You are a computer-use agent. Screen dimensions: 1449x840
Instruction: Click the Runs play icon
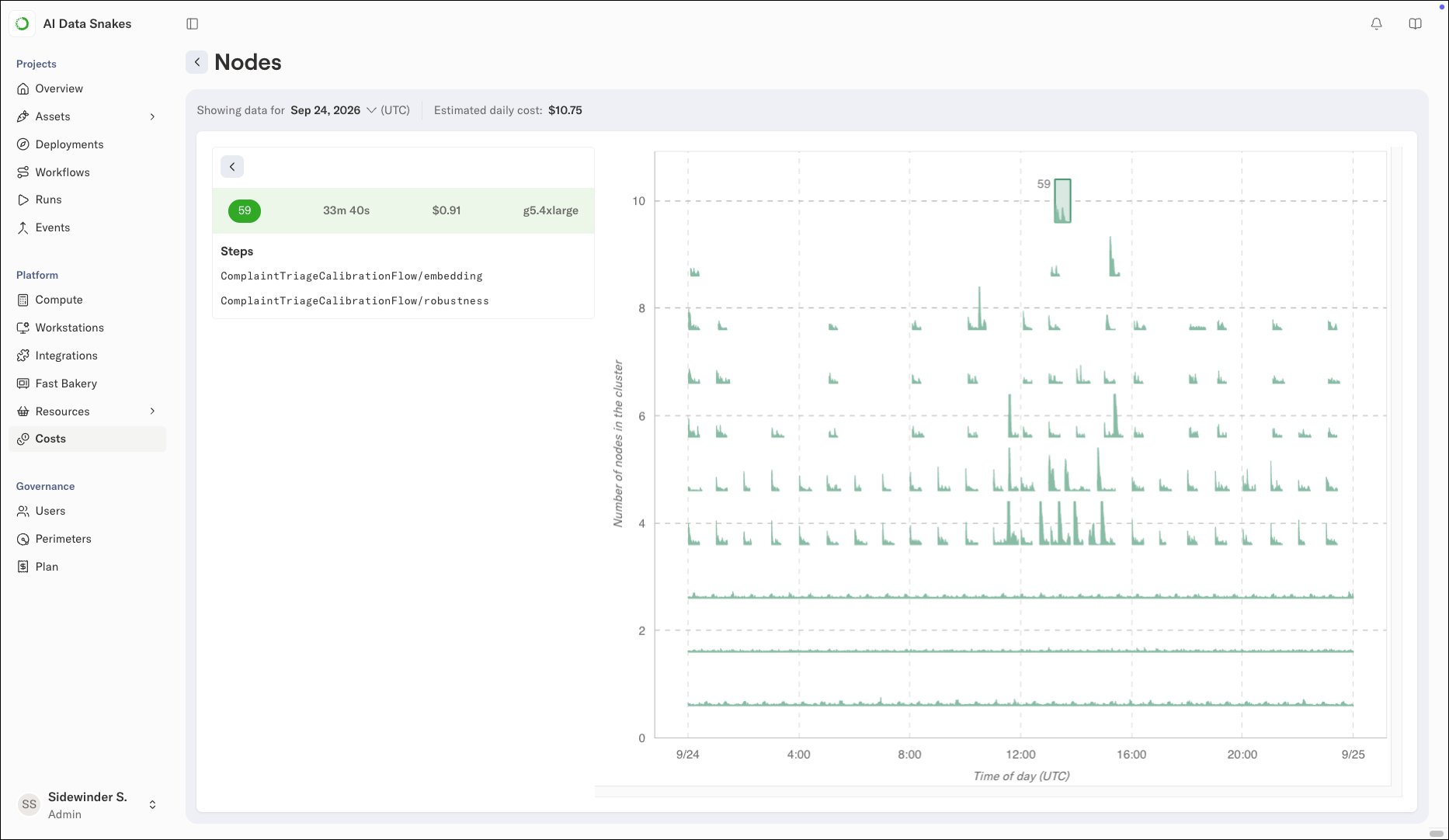click(x=23, y=200)
